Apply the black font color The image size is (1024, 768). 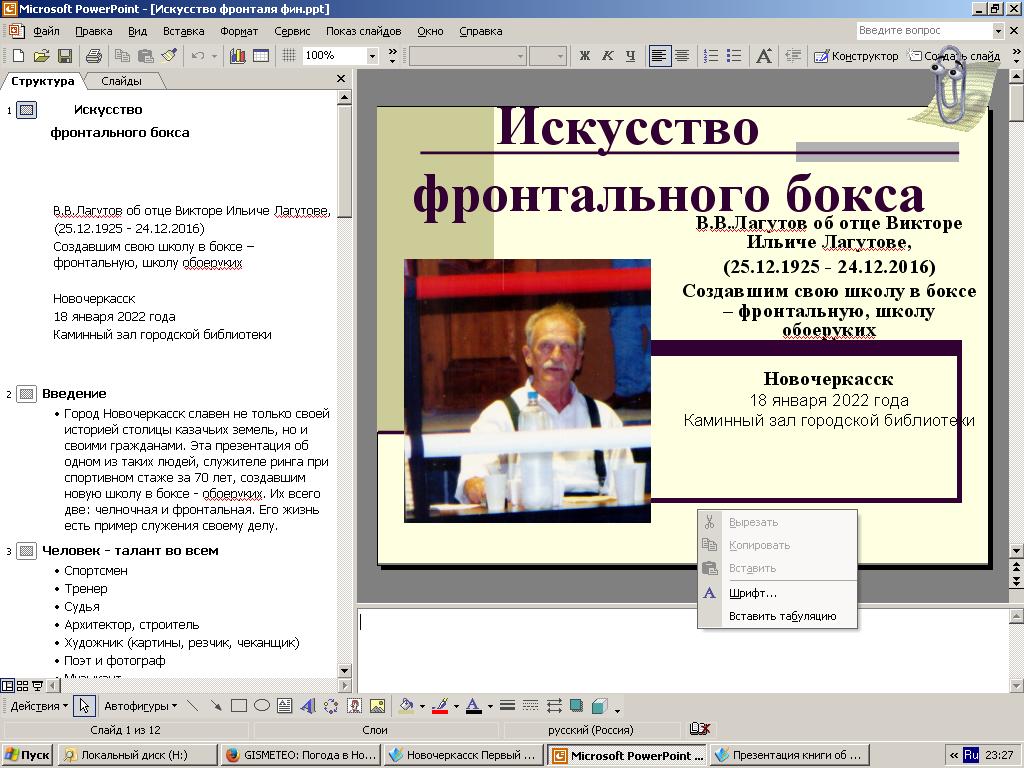pos(474,706)
